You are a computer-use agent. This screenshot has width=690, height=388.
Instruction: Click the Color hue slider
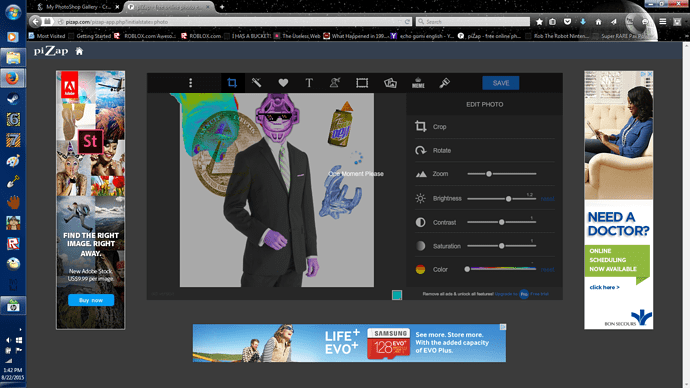tap(501, 269)
